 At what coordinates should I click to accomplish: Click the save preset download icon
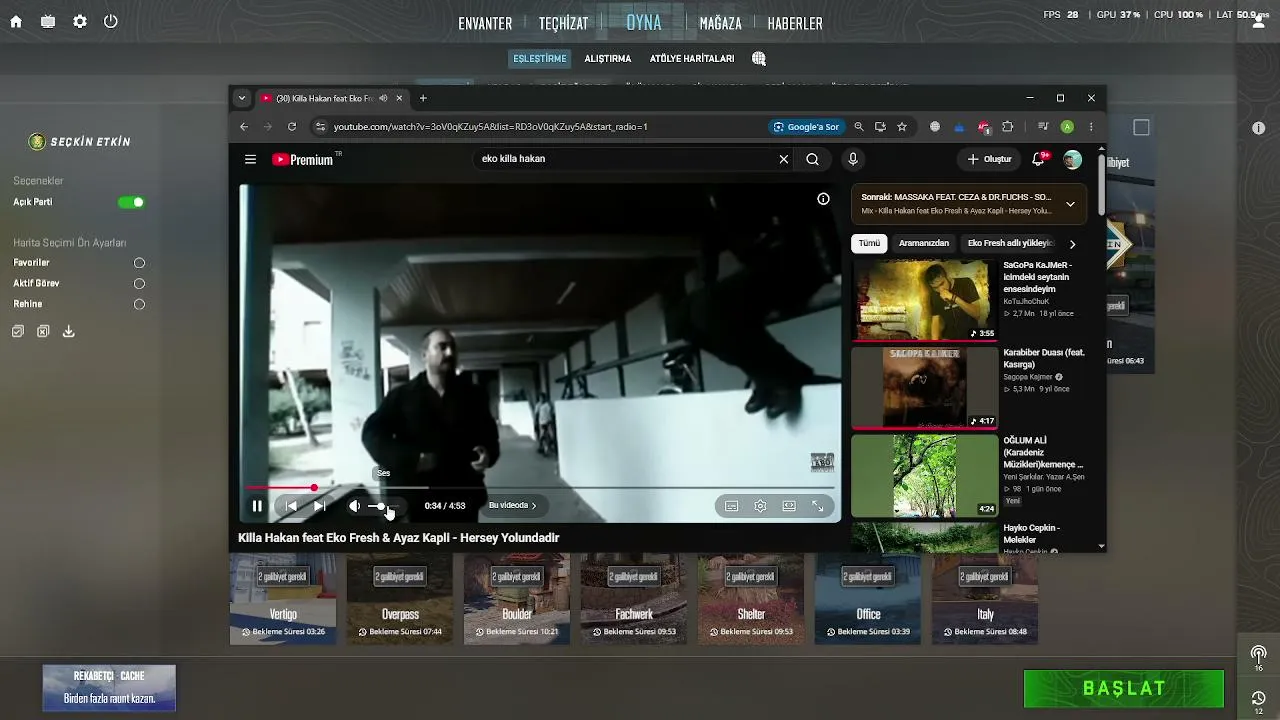[69, 331]
